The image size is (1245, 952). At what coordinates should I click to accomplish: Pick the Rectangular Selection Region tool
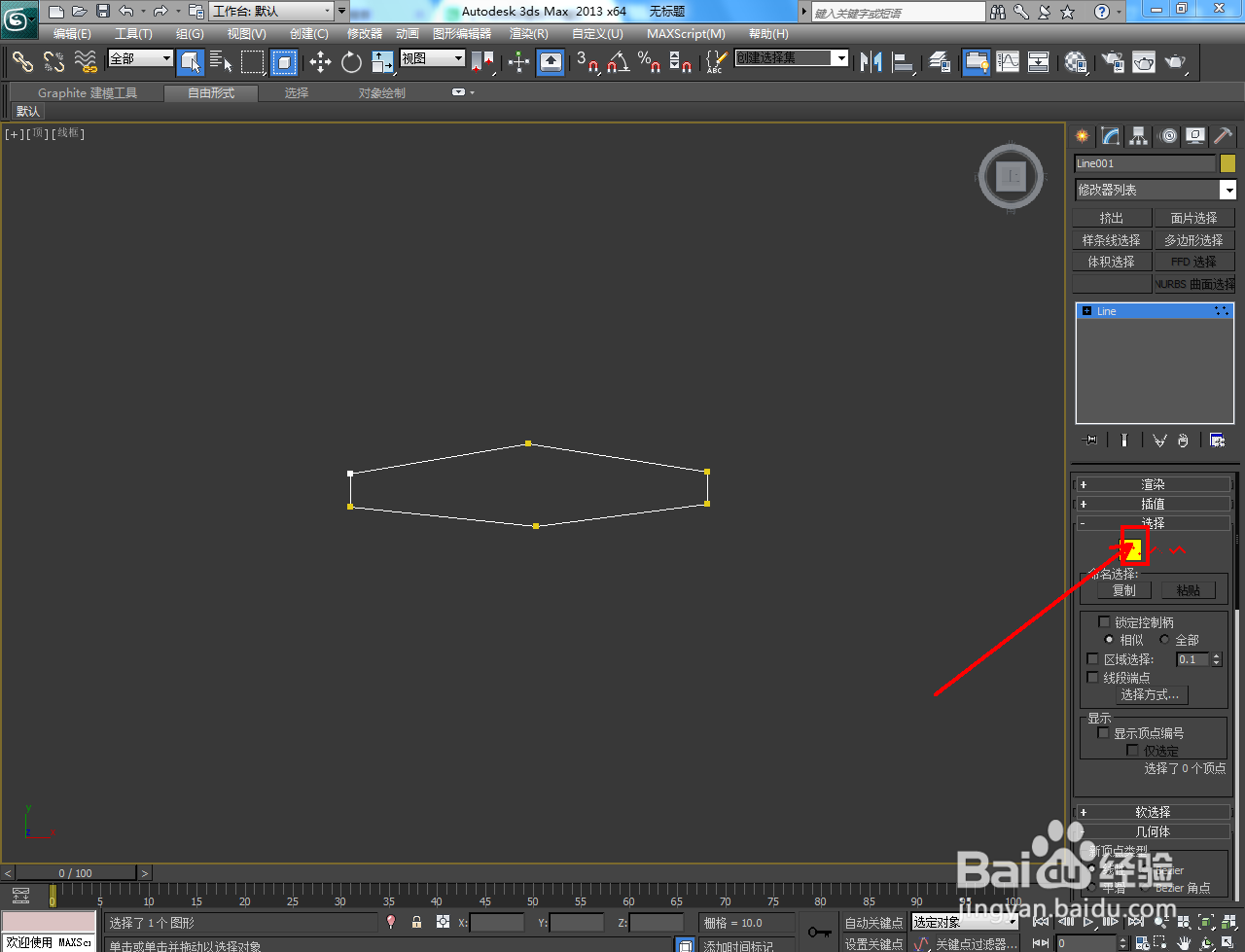[x=253, y=62]
